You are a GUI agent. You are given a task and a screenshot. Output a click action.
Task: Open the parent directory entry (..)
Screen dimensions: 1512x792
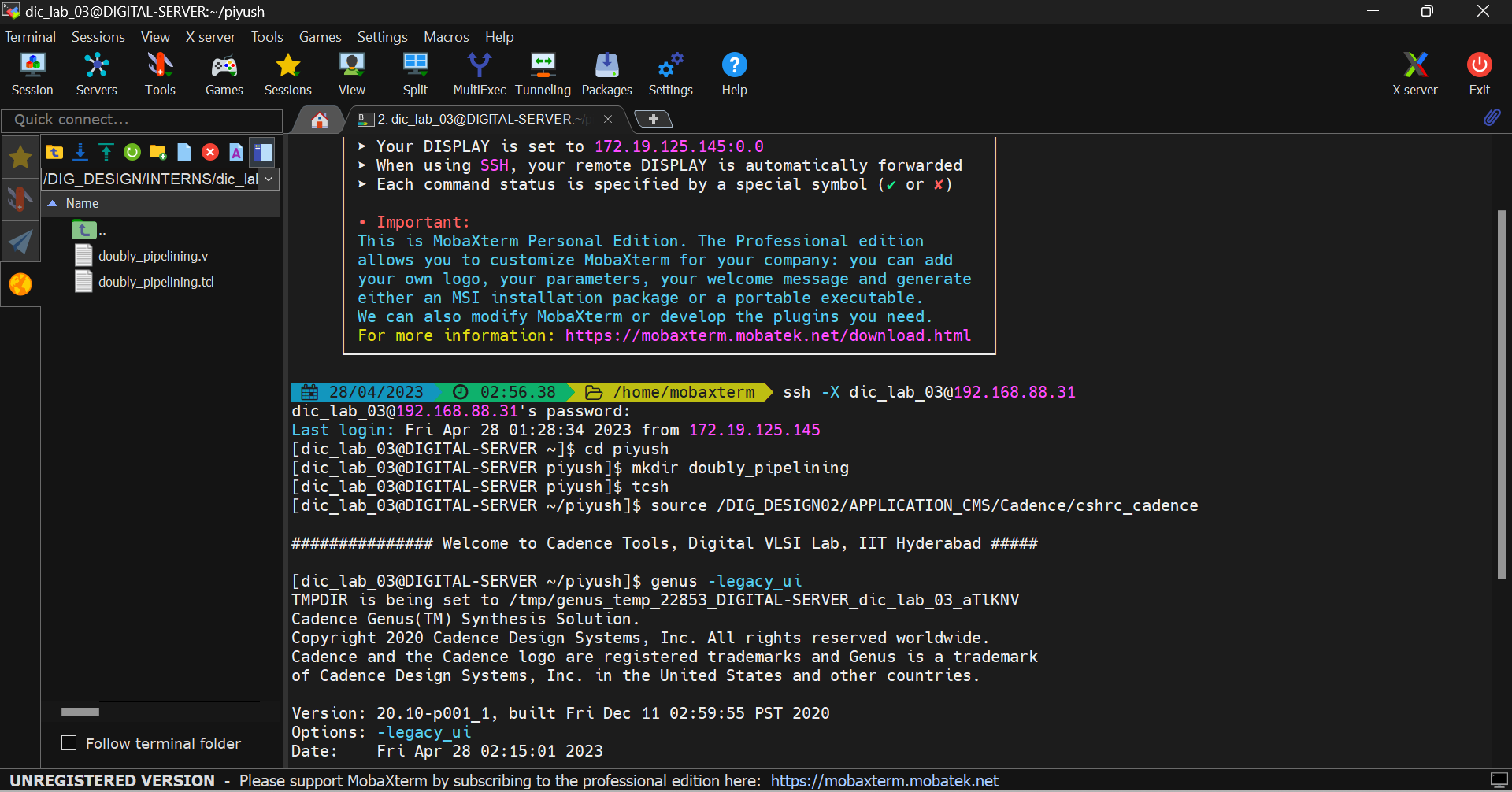tap(84, 229)
